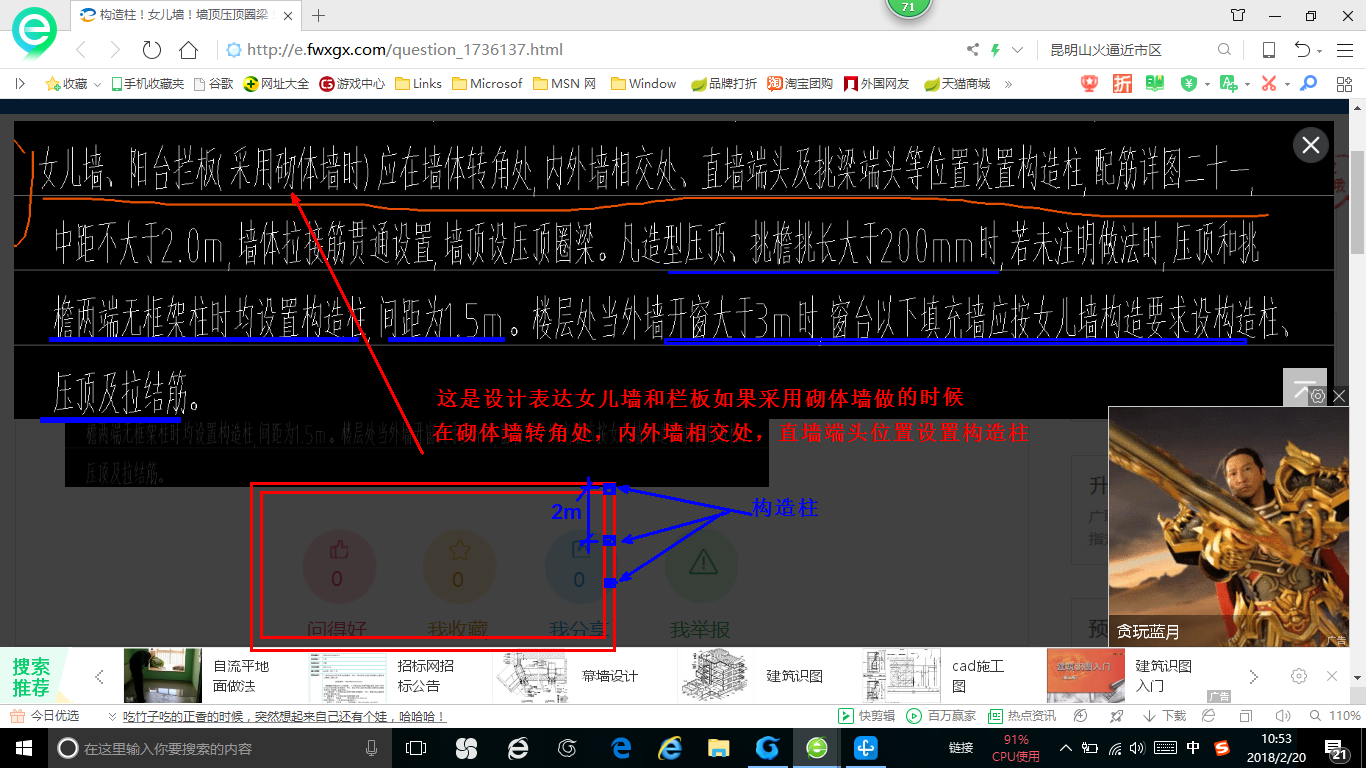
Task: Open the 贪玩蓝月 ad settings gear
Action: click(1318, 396)
